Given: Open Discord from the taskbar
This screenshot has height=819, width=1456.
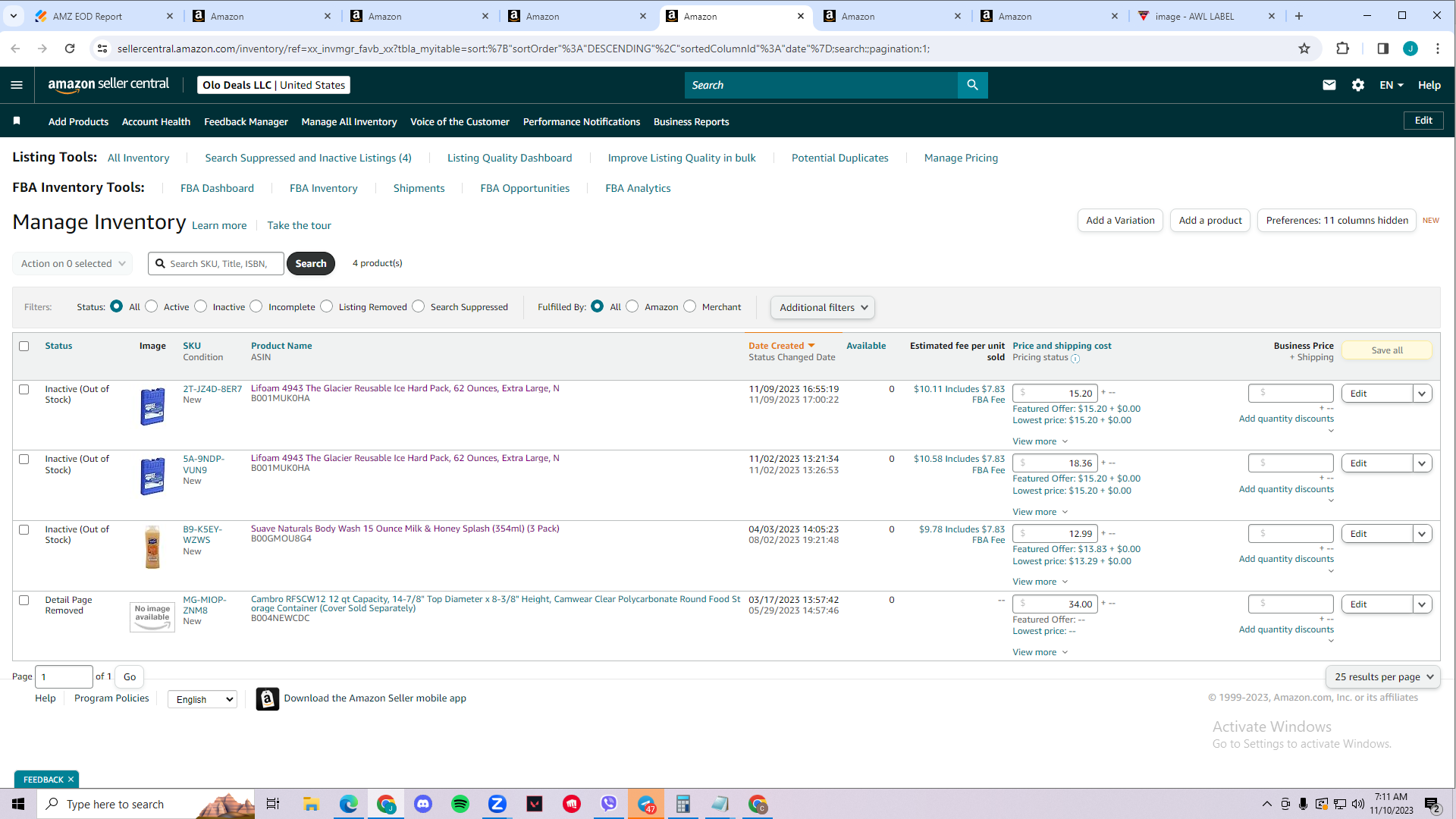Looking at the screenshot, I should [x=423, y=804].
